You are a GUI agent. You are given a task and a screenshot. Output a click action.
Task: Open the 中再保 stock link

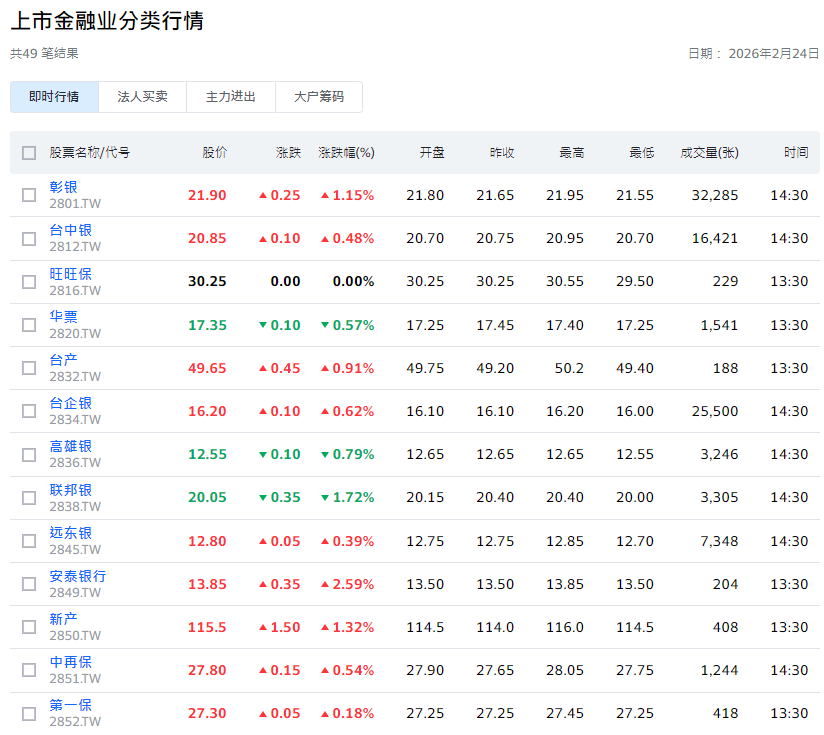pyautogui.click(x=71, y=661)
